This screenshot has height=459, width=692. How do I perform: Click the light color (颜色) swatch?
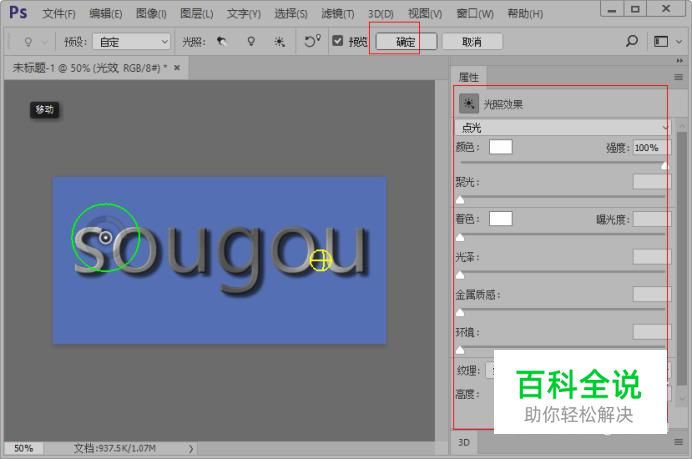tap(500, 147)
